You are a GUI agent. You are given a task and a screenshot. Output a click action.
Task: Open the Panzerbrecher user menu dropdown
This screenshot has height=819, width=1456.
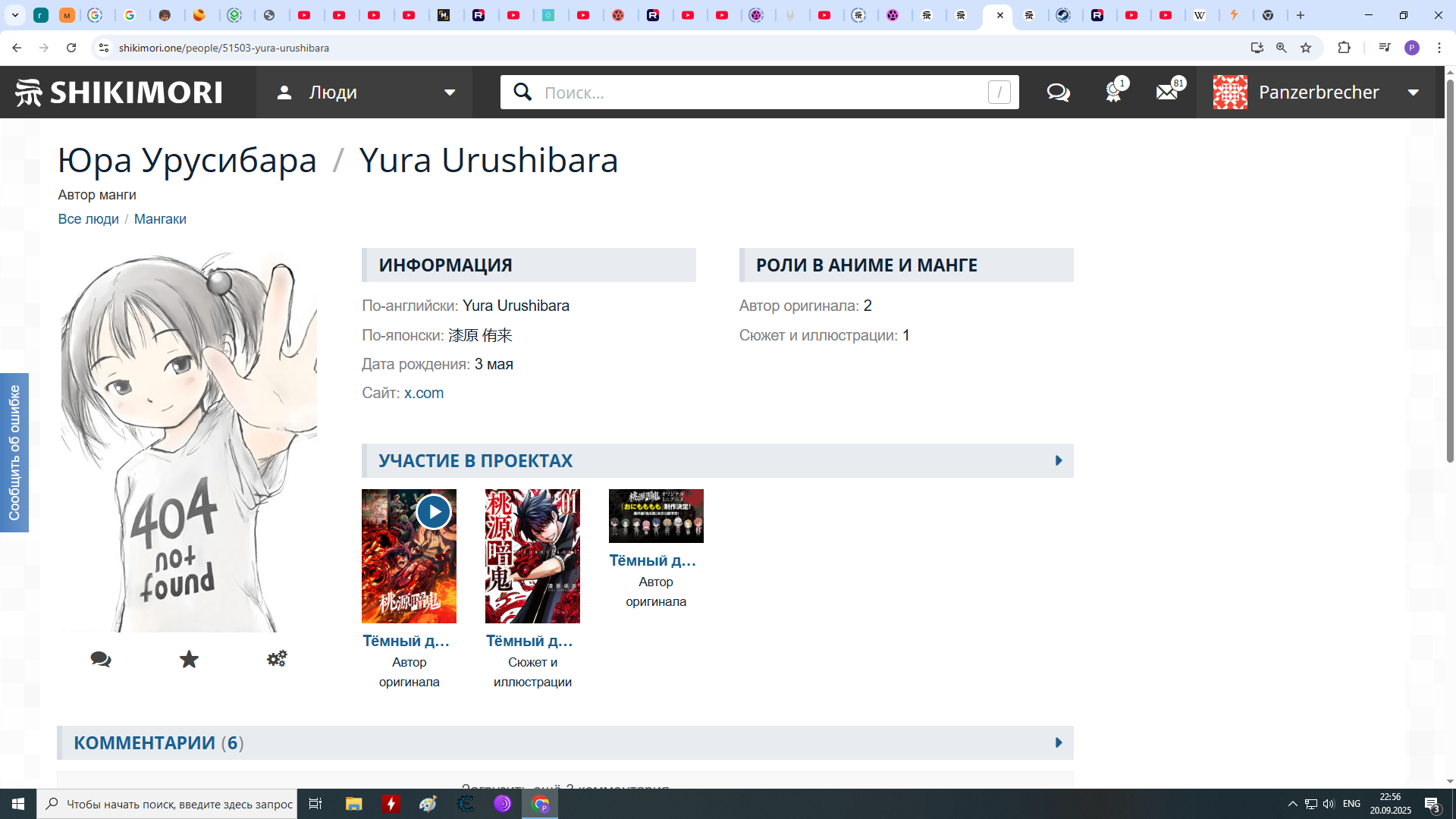click(1318, 93)
